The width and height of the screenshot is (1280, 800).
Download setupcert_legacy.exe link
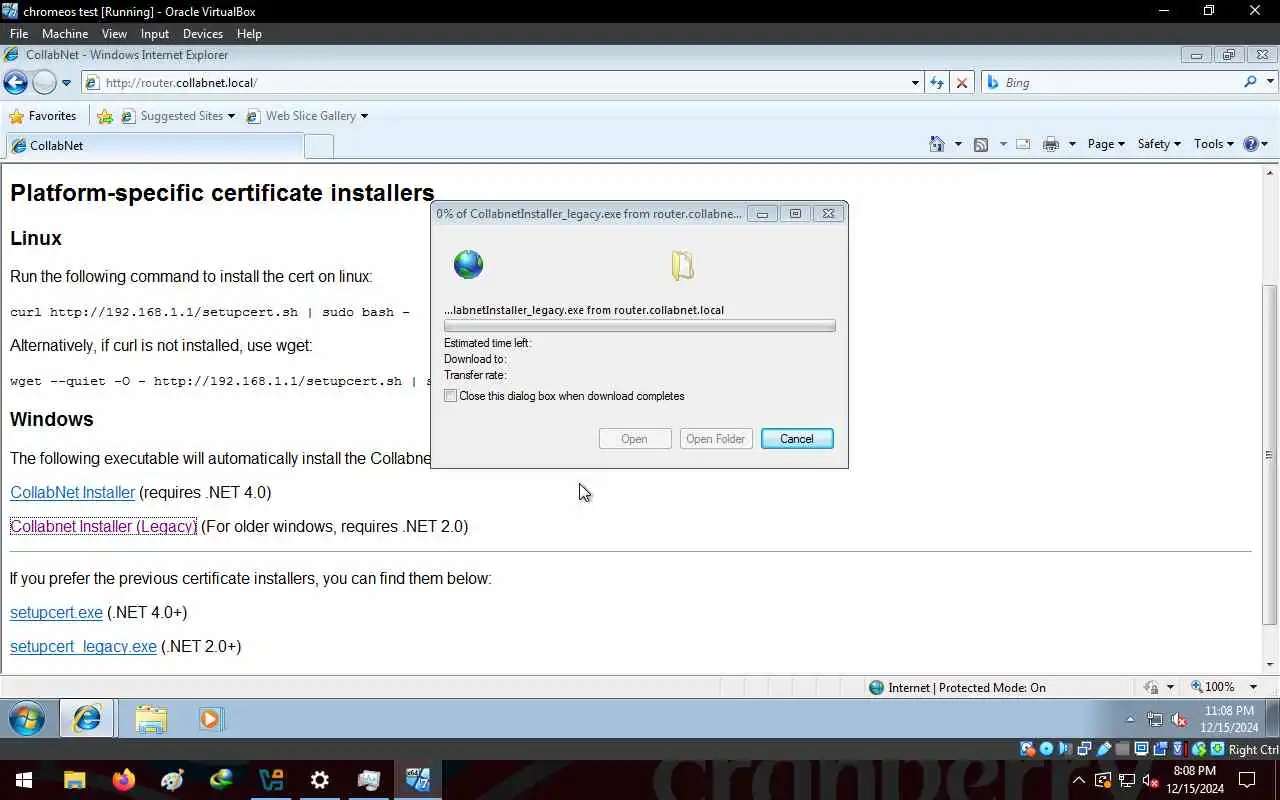click(x=83, y=646)
